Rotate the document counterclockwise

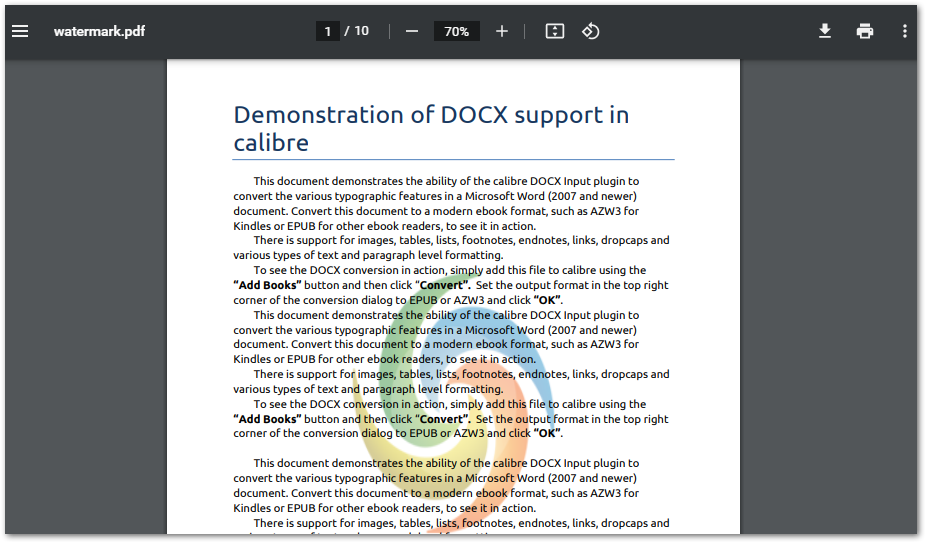[x=591, y=31]
